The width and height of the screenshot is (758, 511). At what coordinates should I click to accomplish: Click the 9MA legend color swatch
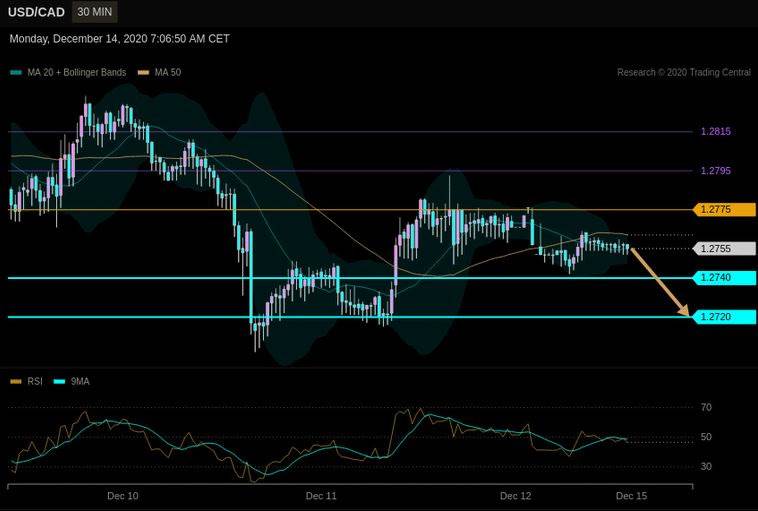[x=59, y=381]
